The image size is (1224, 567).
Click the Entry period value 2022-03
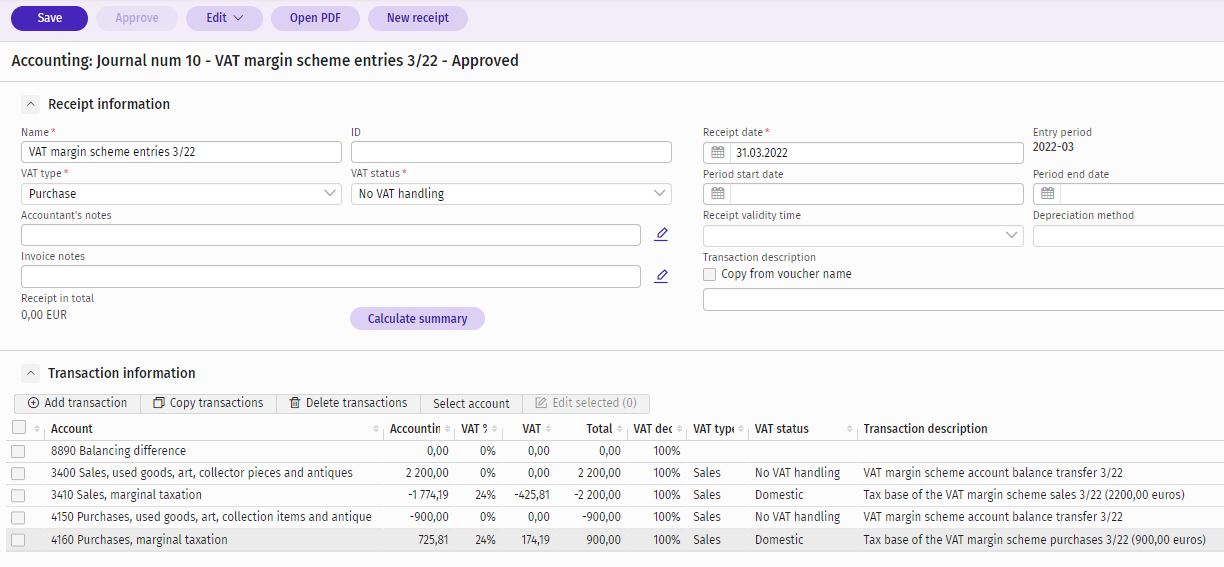click(1053, 147)
